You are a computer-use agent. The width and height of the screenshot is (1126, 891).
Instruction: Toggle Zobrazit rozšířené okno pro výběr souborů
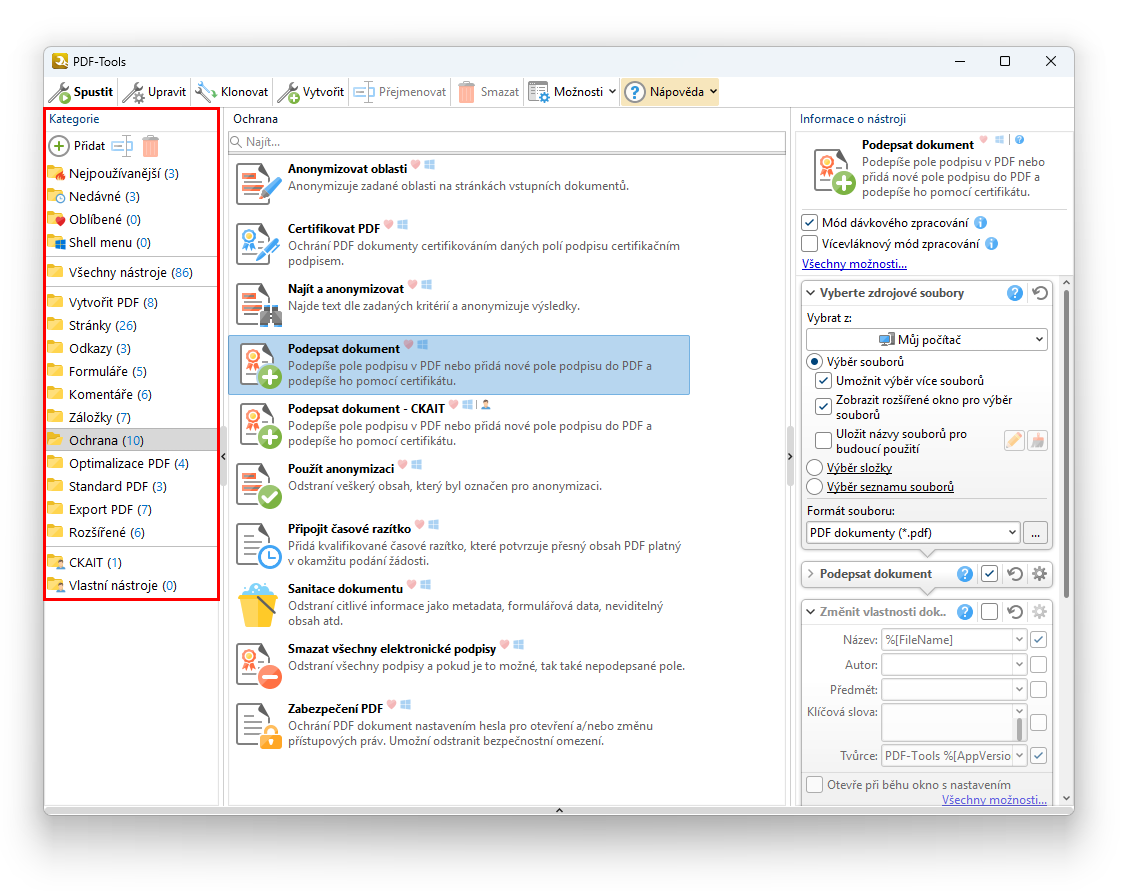coord(824,406)
